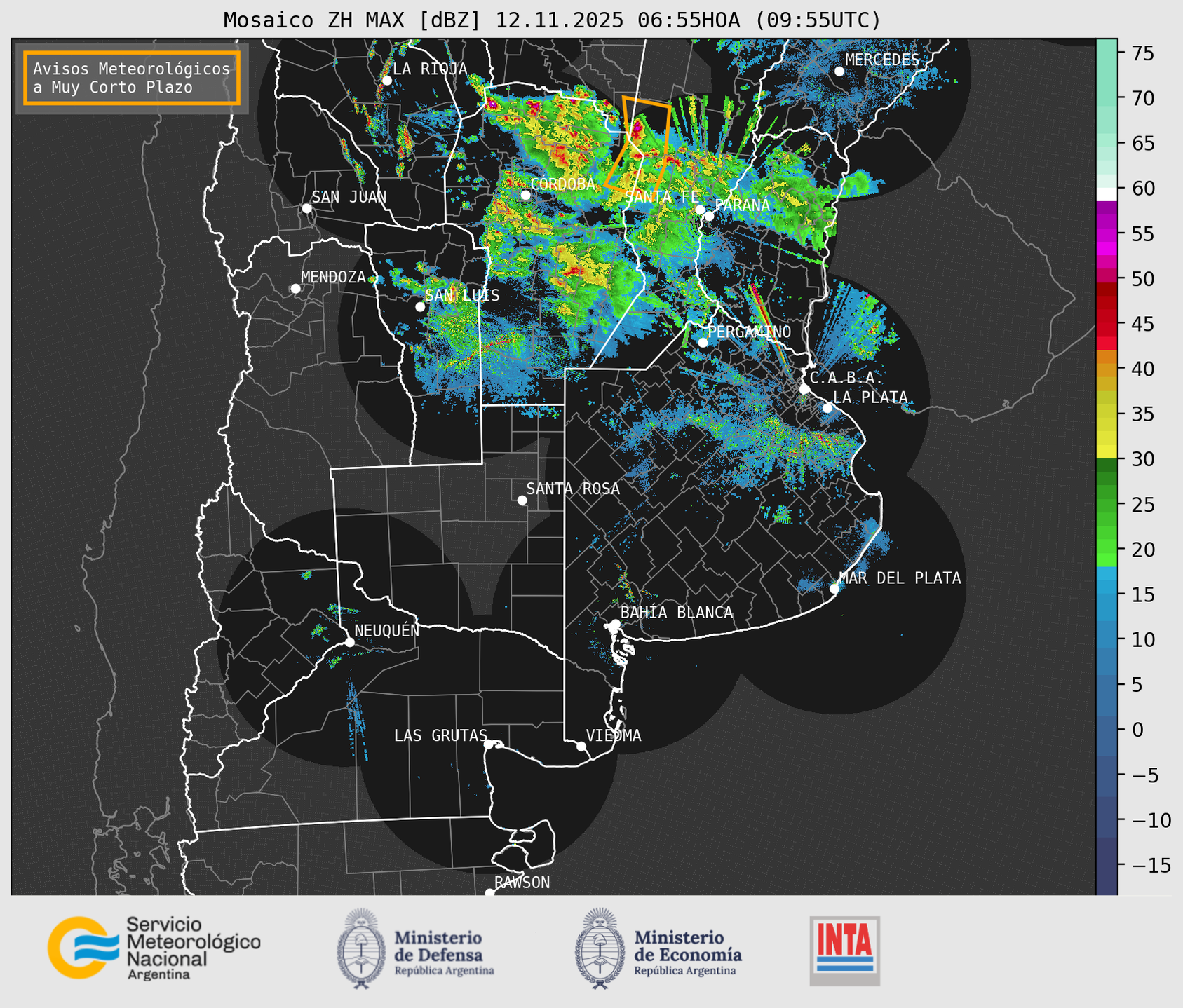Click the 'SANTA ROSA' city label
Viewport: 1183px width, 1008px height.
point(573,489)
